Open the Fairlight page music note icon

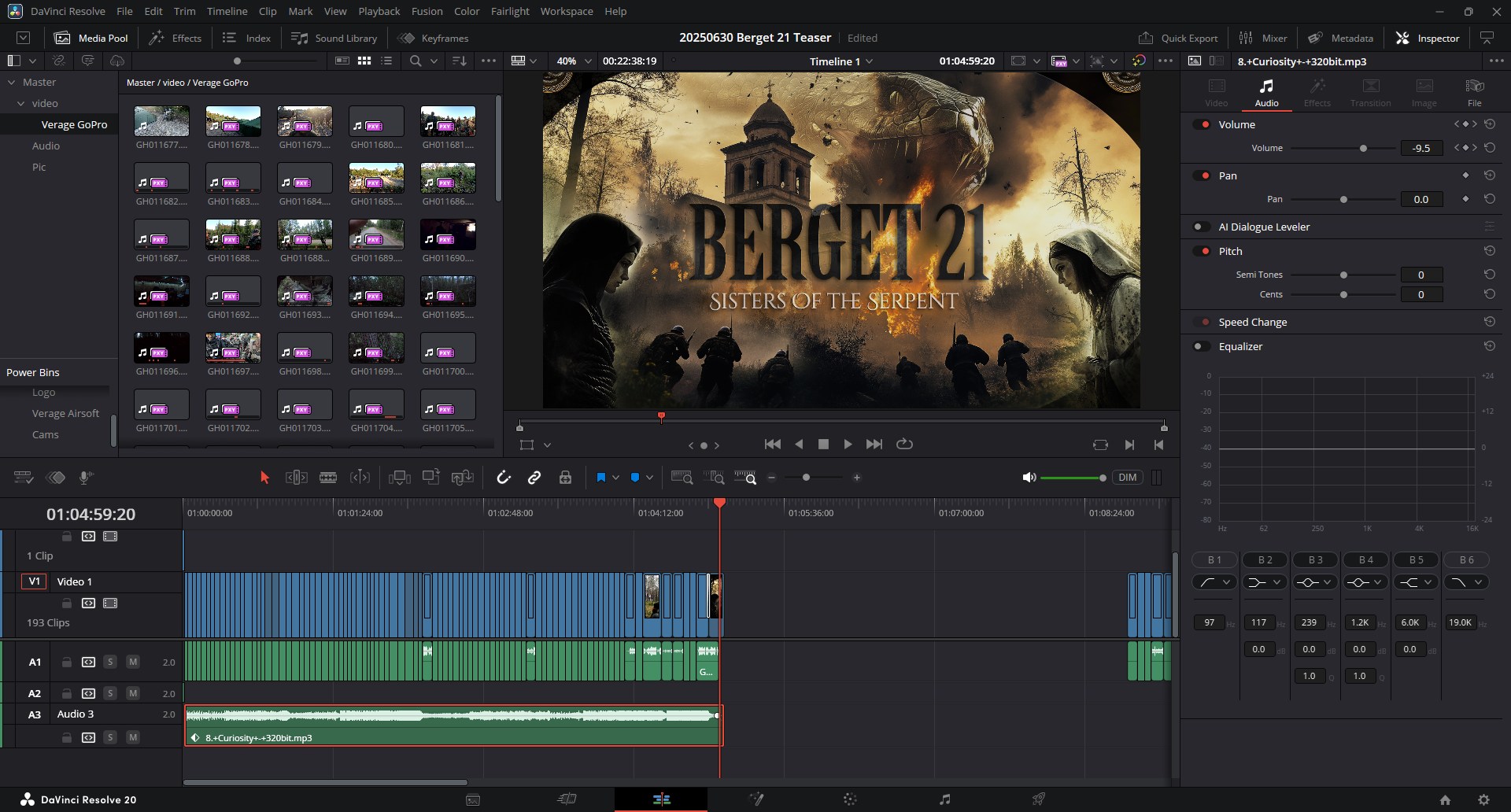pyautogui.click(x=944, y=799)
